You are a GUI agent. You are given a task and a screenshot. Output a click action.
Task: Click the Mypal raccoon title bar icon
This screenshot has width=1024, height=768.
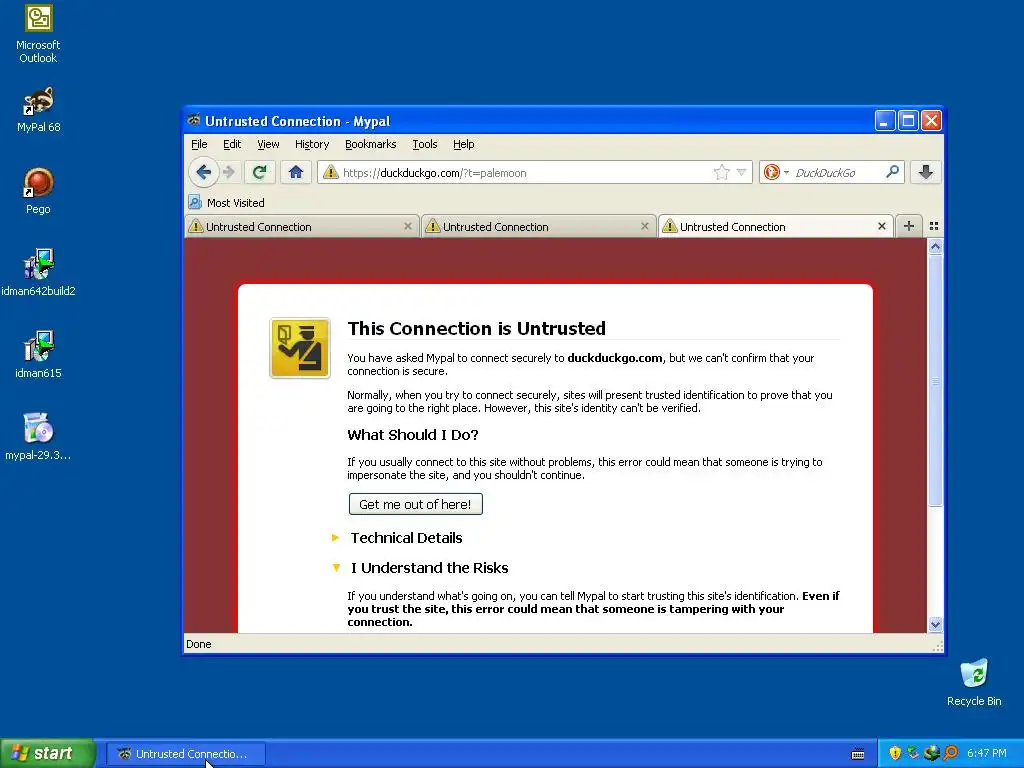pyautogui.click(x=194, y=120)
